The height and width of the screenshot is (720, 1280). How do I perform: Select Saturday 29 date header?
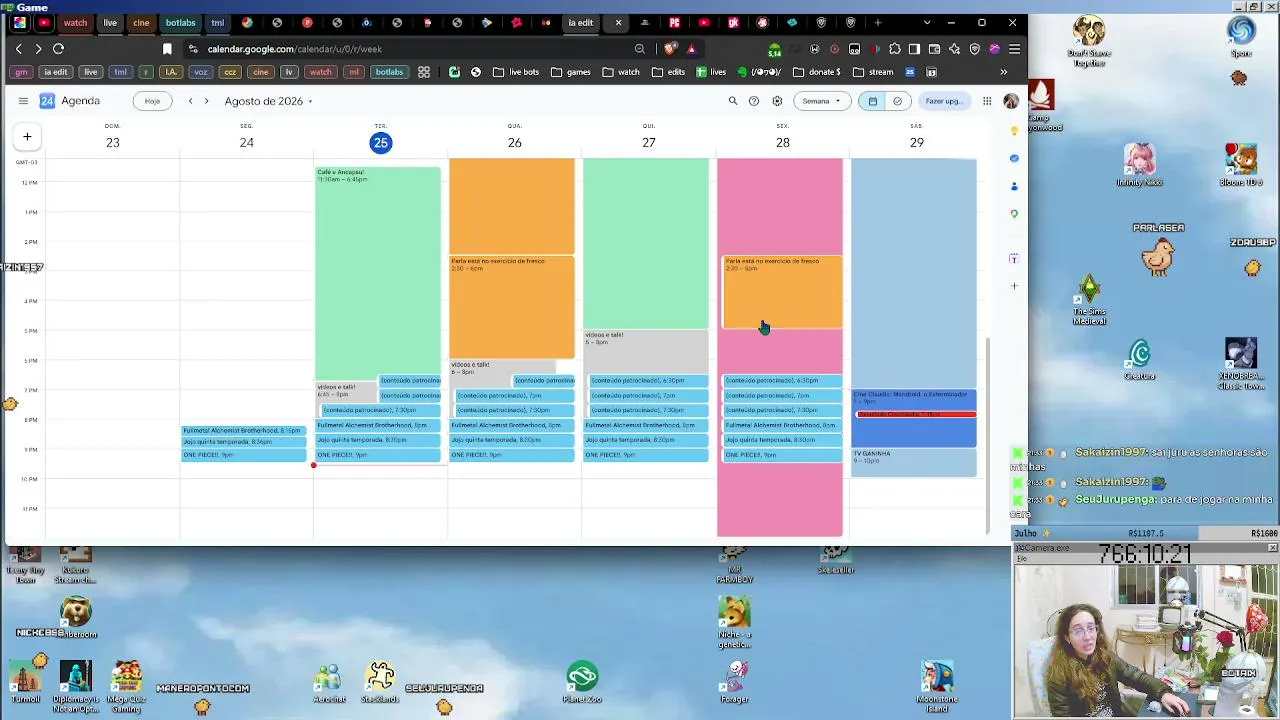(917, 143)
